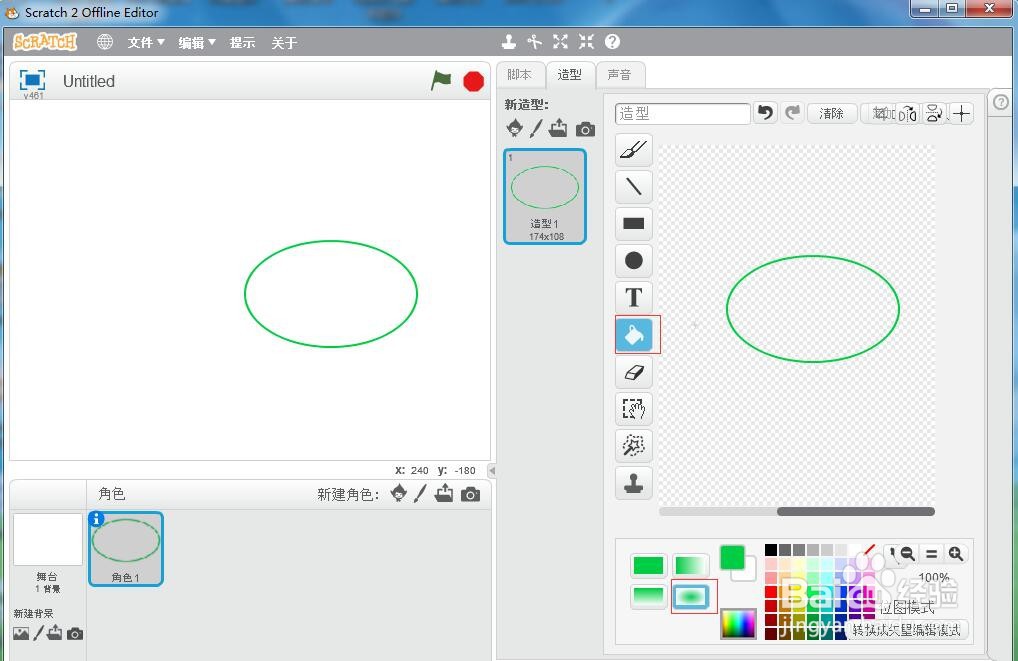Upload sprite from file
Viewport: 1018px width, 661px height.
(x=444, y=493)
